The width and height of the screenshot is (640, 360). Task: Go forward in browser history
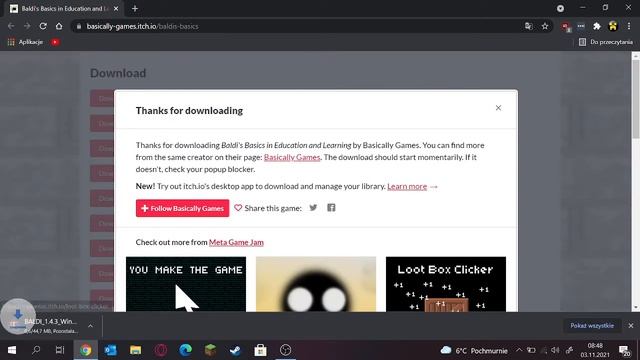coord(27,26)
